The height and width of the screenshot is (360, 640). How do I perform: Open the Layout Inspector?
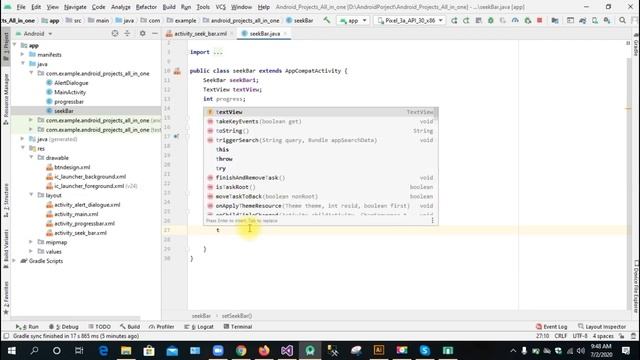pos(602,327)
